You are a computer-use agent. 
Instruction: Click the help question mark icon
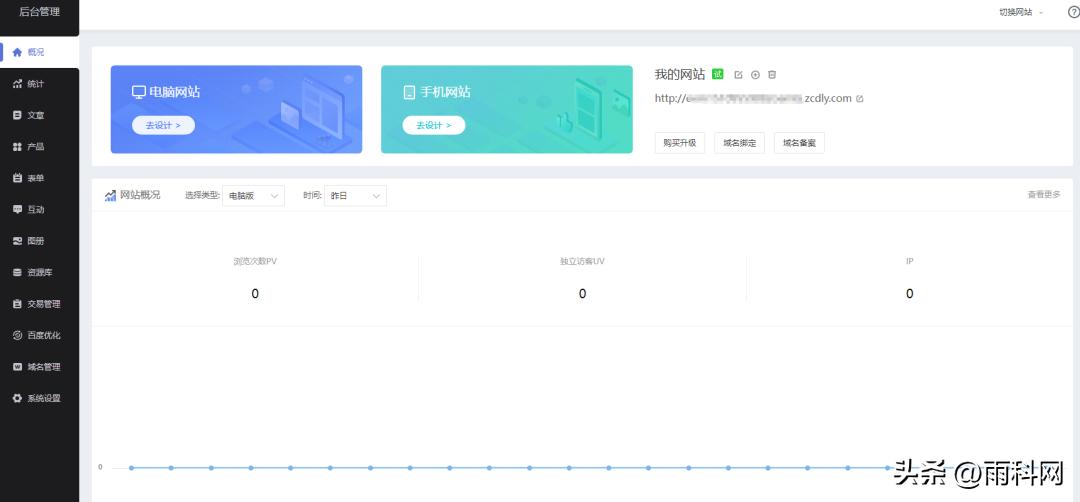tap(1072, 12)
